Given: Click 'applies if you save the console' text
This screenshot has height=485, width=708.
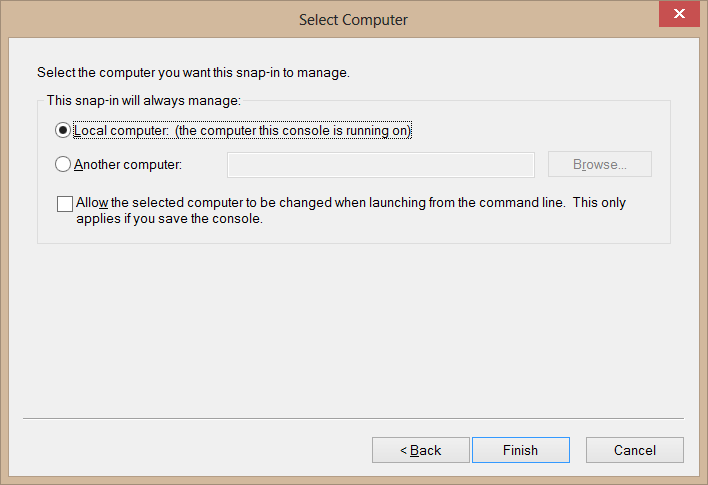Looking at the screenshot, I should click(169, 220).
